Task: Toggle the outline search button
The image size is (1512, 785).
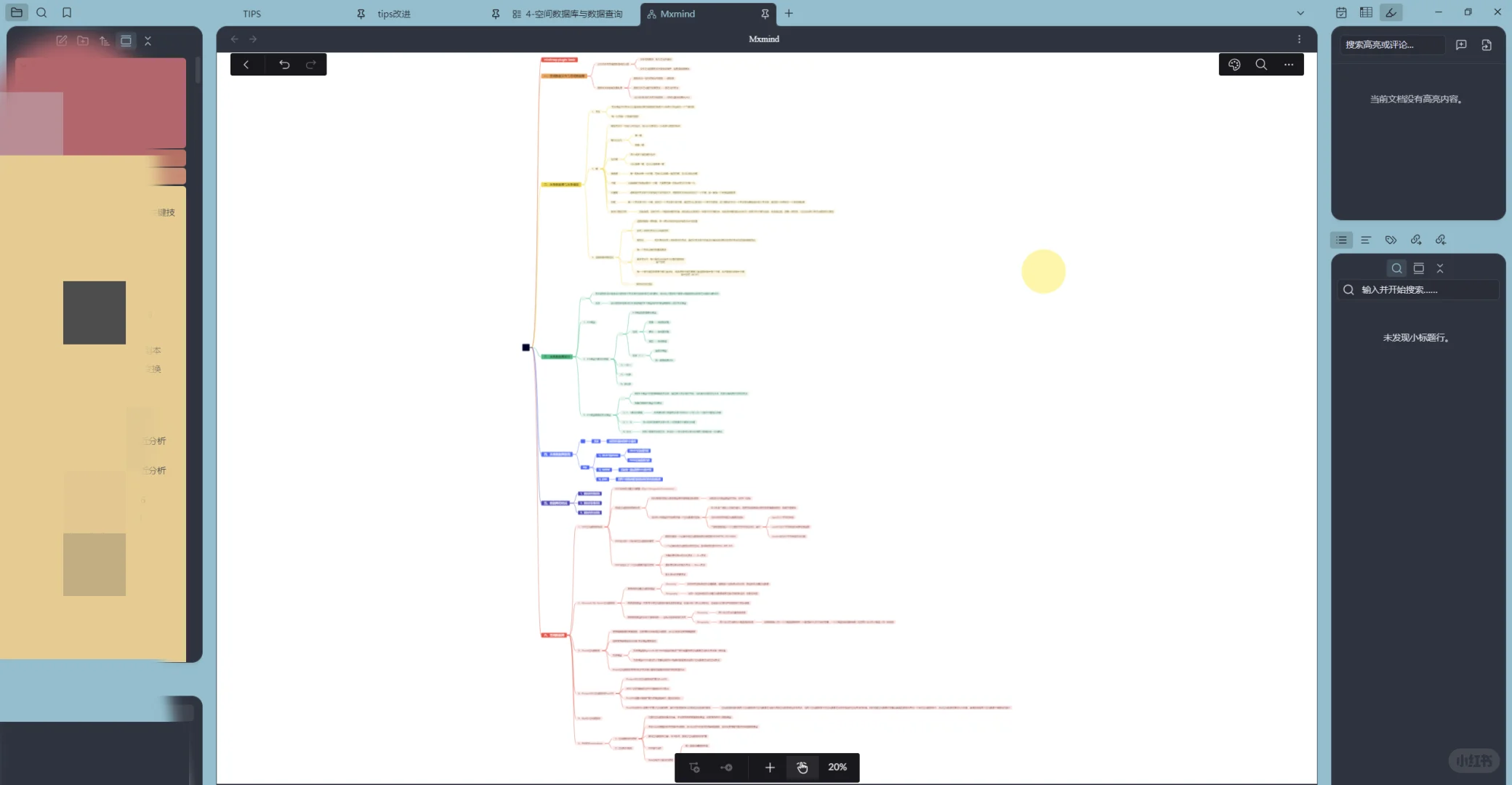Action: tap(1396, 268)
